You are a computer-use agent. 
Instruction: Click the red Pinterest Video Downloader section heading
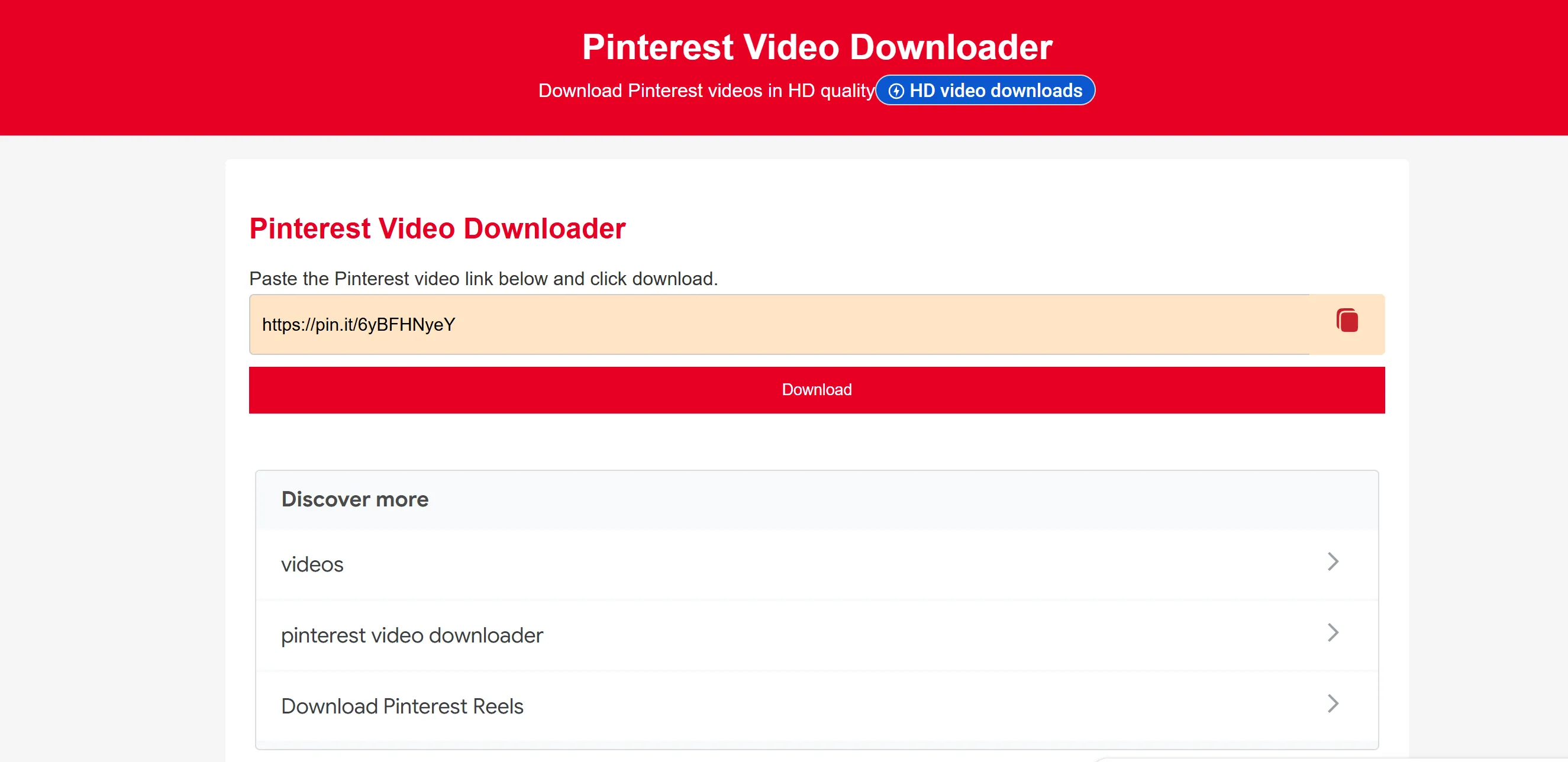click(x=437, y=229)
